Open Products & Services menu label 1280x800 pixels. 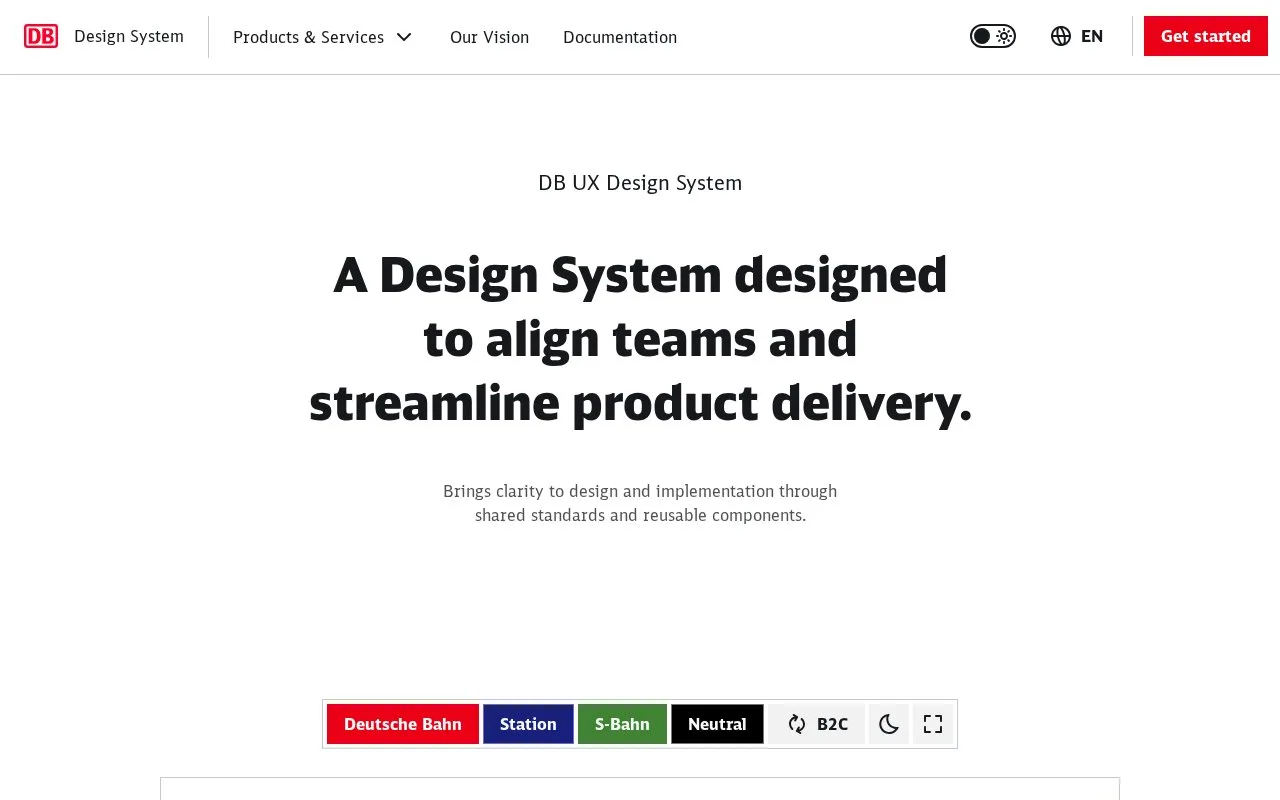308,37
